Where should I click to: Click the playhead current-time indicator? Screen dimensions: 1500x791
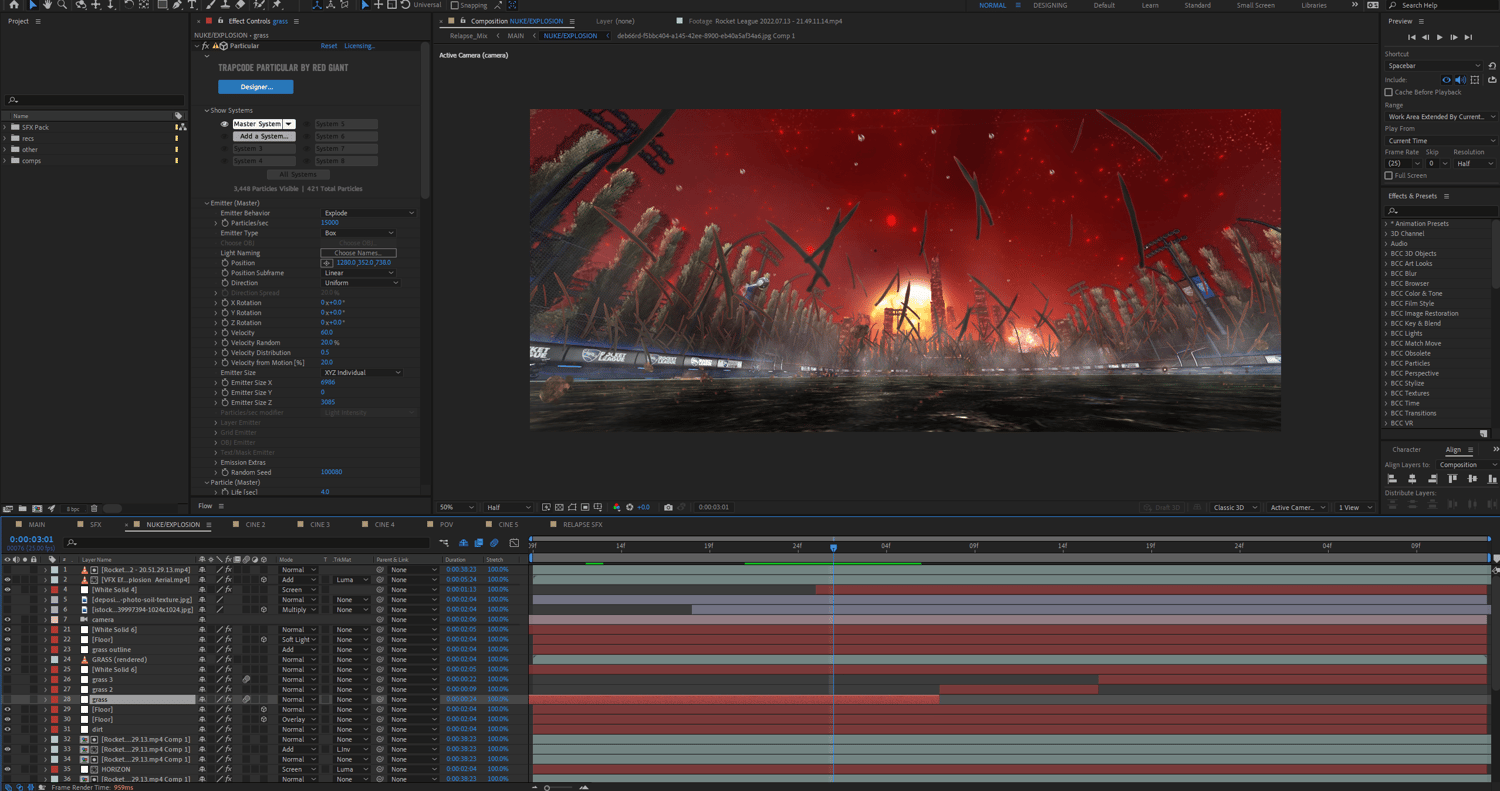(833, 547)
